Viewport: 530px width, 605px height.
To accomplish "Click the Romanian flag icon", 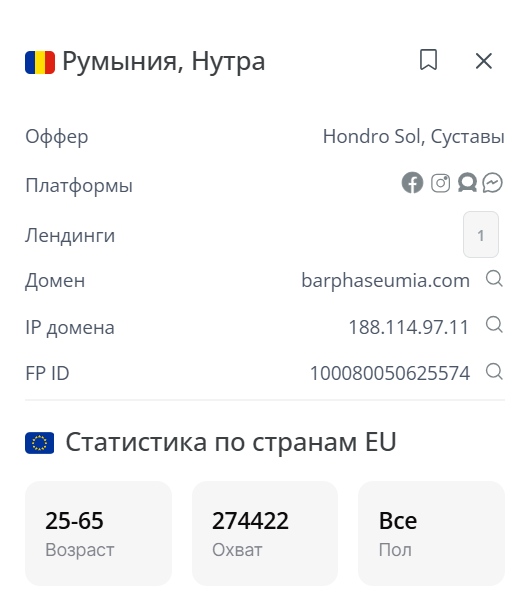I will click(40, 62).
